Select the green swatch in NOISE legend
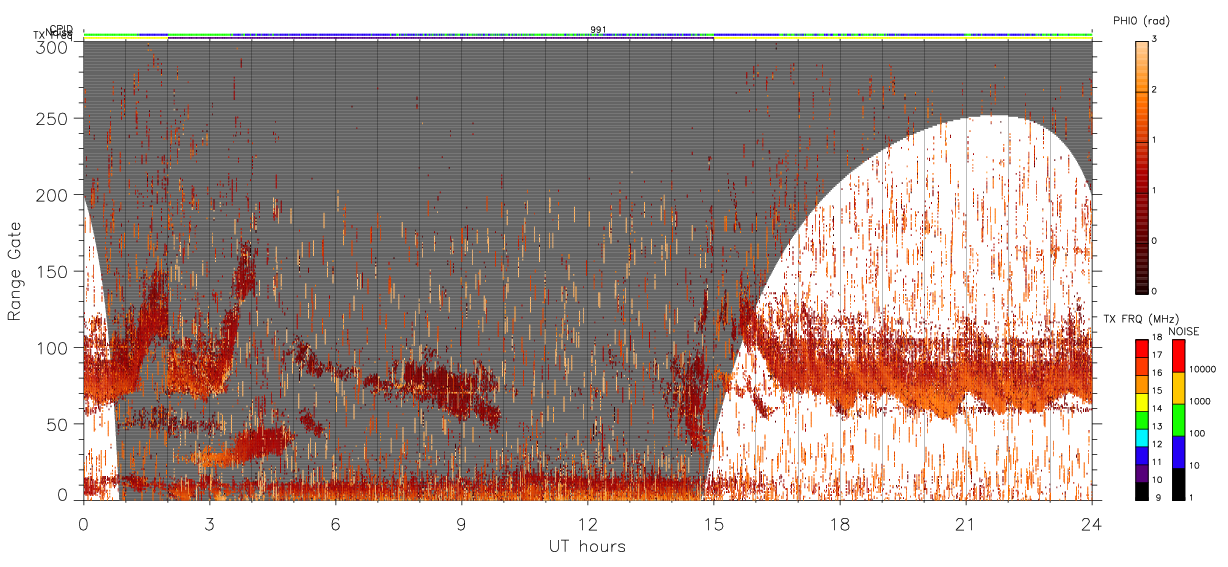1228x567 pixels. [x=1178, y=420]
